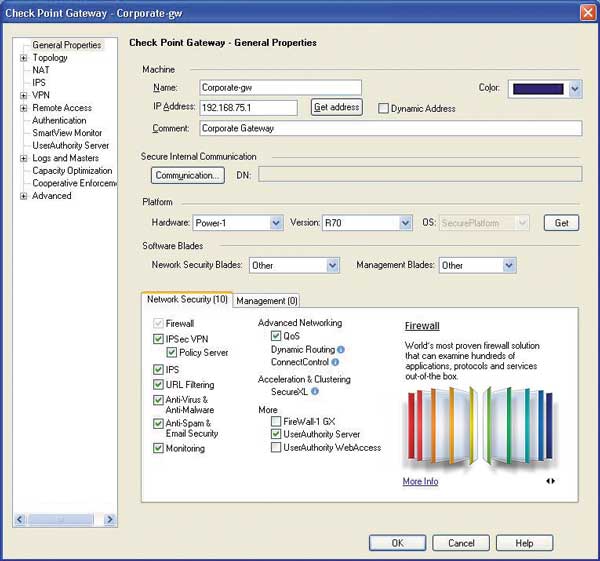Click the info icon next to Dynamic Routing

tap(341, 349)
